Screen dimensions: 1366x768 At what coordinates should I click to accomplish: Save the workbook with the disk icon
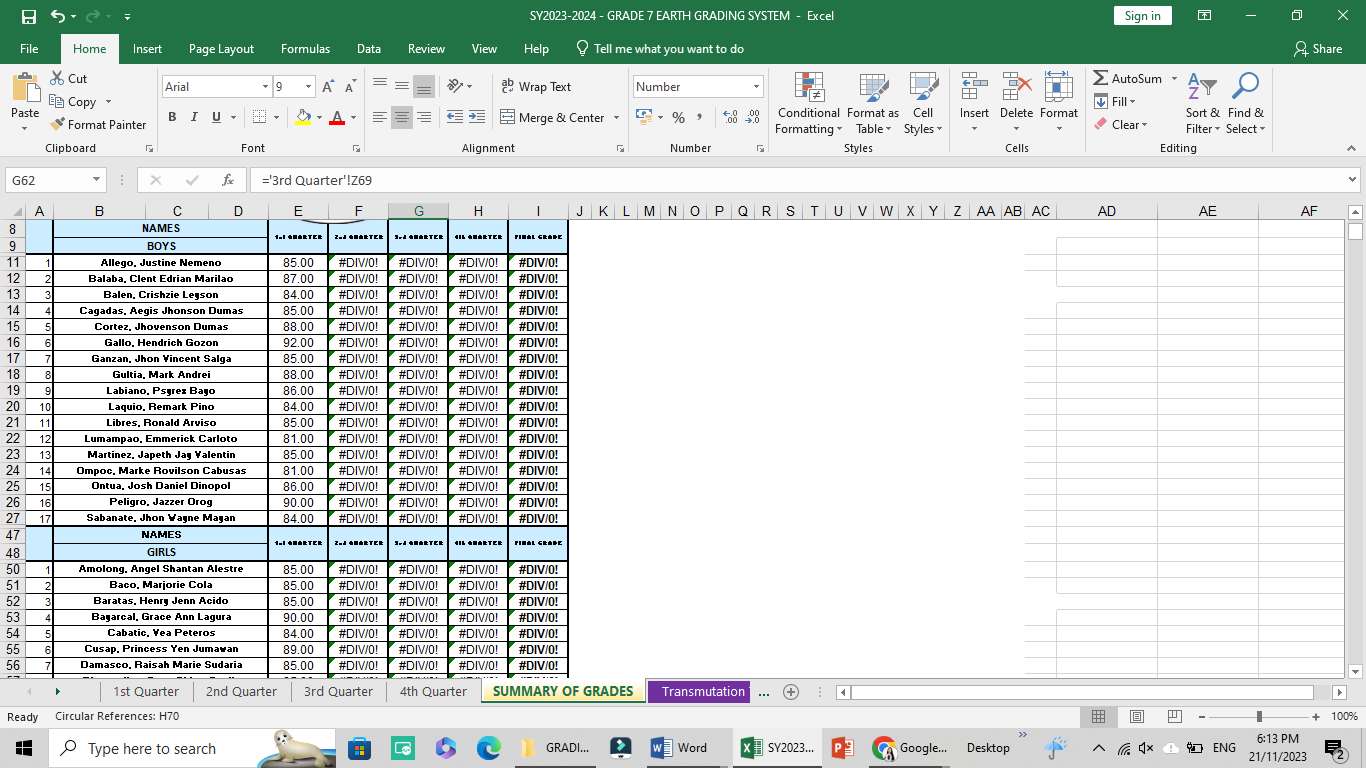point(28,16)
